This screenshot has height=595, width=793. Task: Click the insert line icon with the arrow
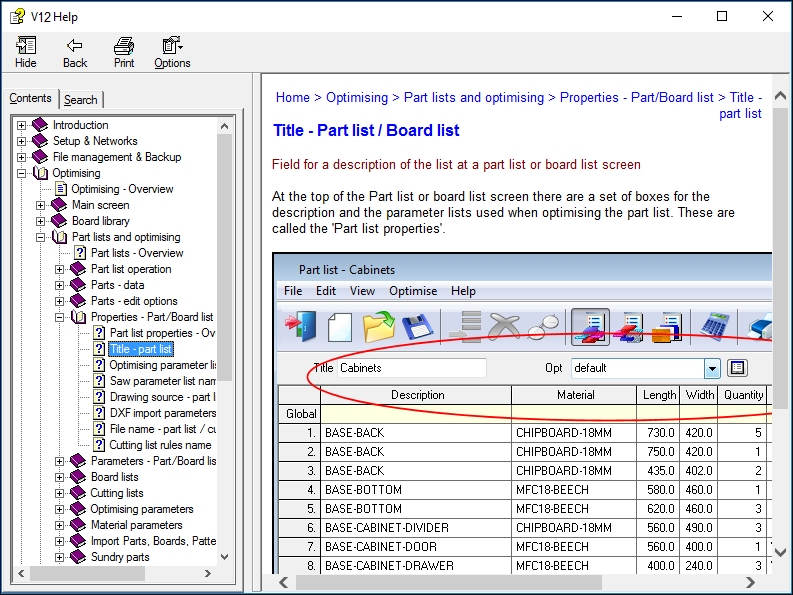coord(465,326)
